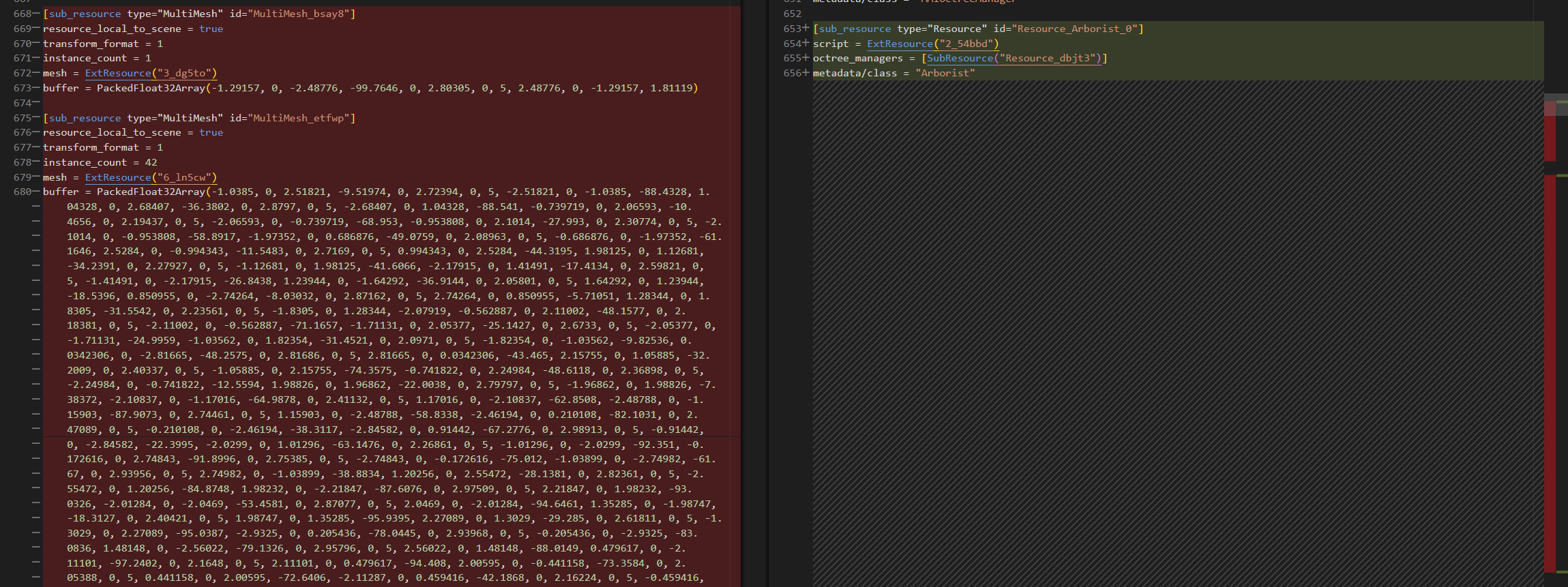This screenshot has height=587, width=1568.
Task: Click line number 652 in right pane
Action: click(x=792, y=14)
